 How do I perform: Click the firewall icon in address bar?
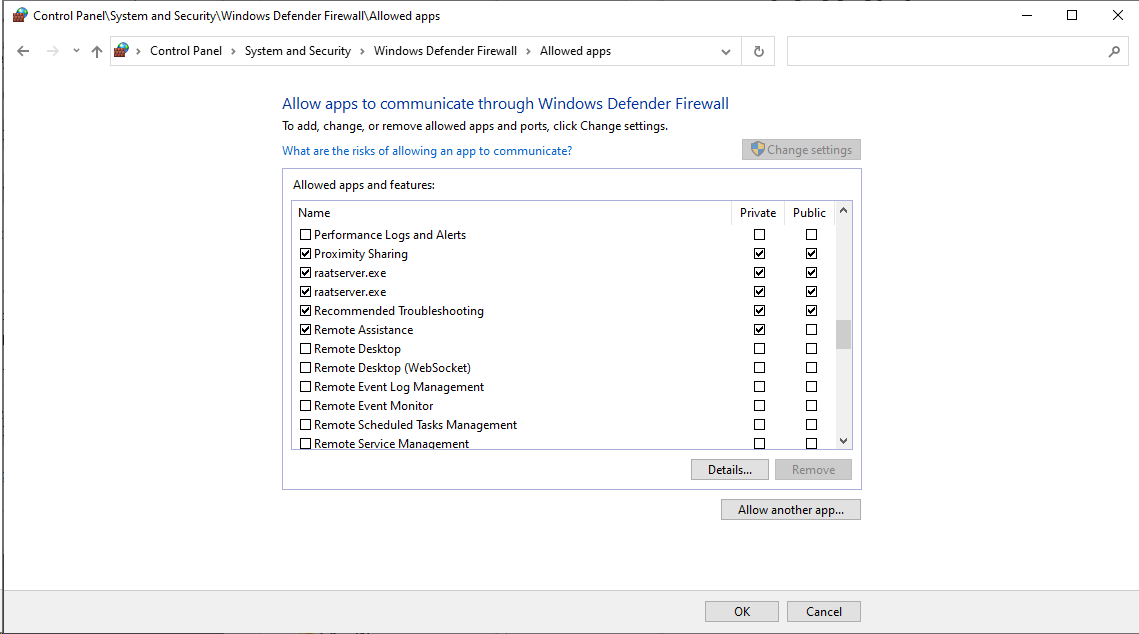click(x=122, y=51)
